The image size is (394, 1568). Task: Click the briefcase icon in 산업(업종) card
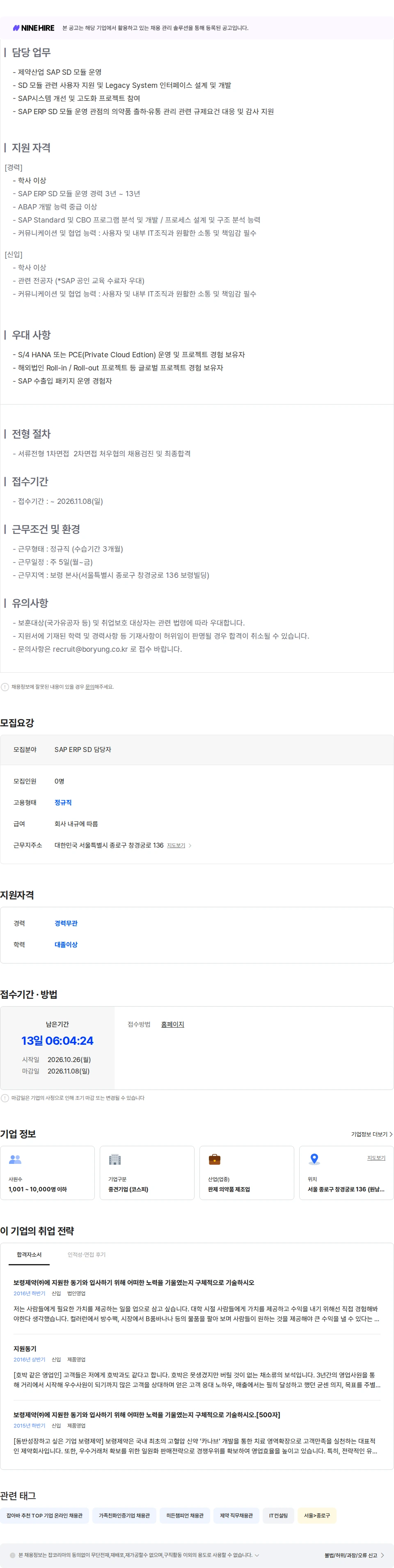pyautogui.click(x=214, y=1159)
